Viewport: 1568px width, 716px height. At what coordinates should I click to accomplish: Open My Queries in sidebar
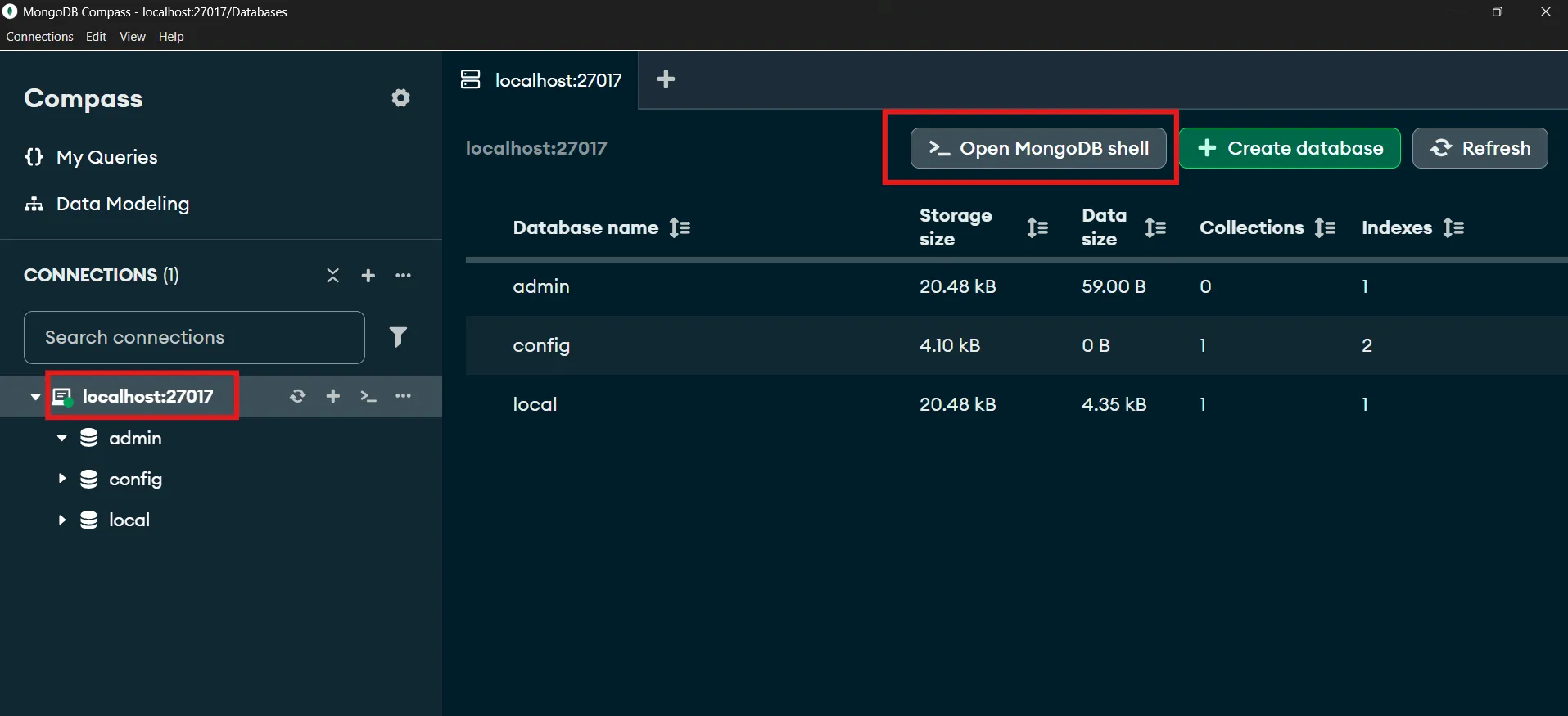(x=106, y=157)
